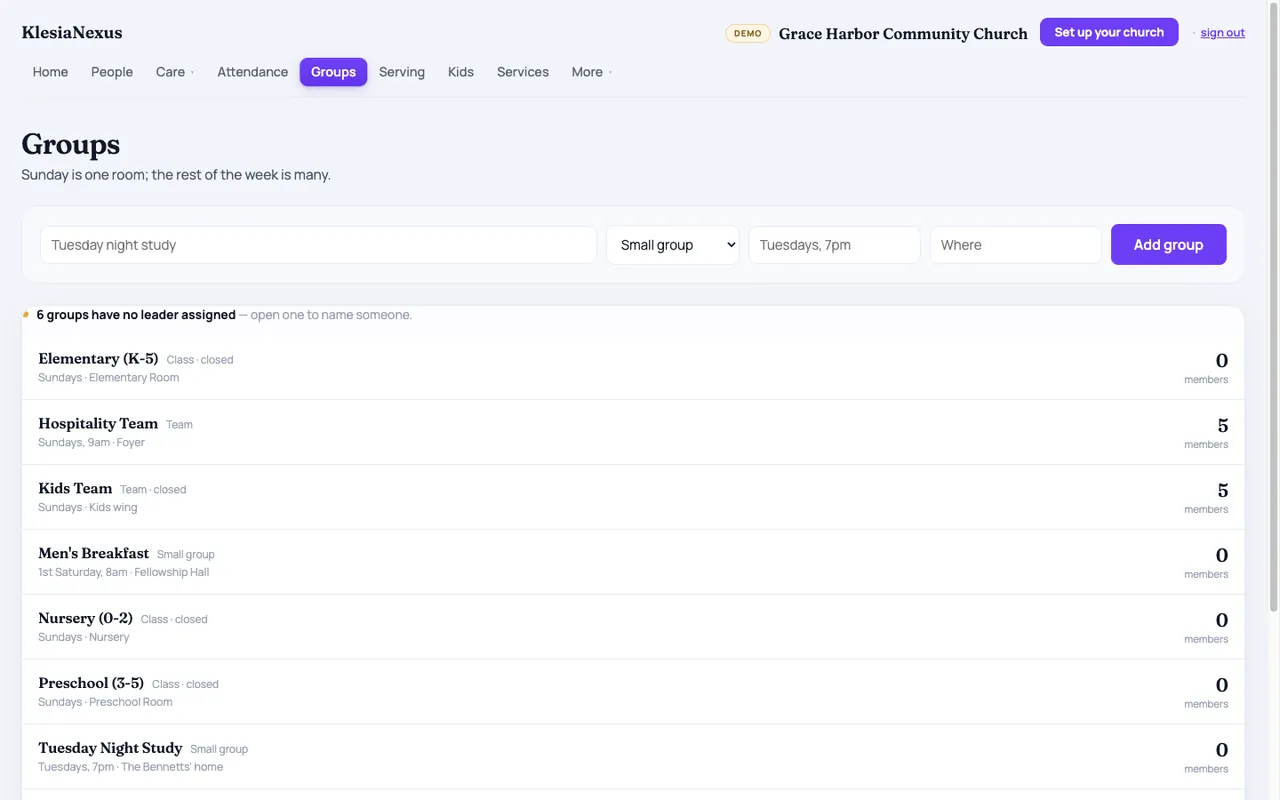Click the Add group button
Viewport: 1280px width, 800px height.
1168,245
